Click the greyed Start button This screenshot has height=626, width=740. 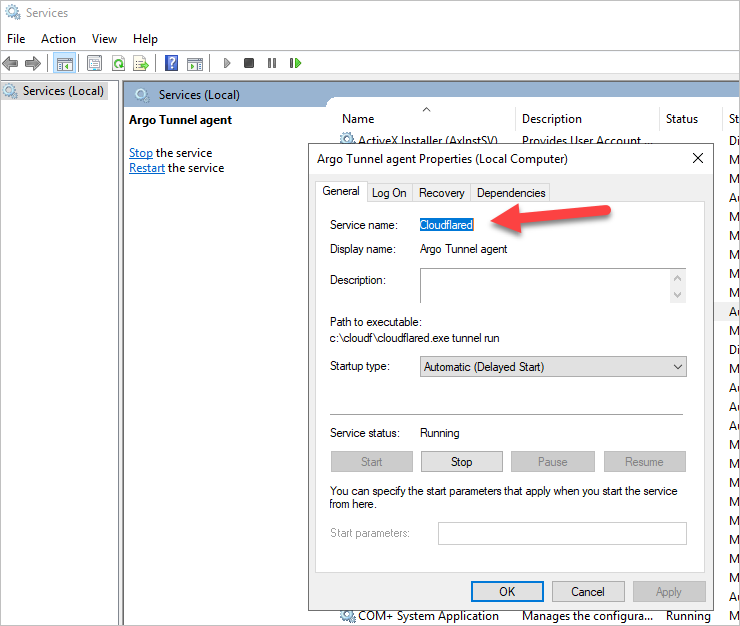click(372, 462)
